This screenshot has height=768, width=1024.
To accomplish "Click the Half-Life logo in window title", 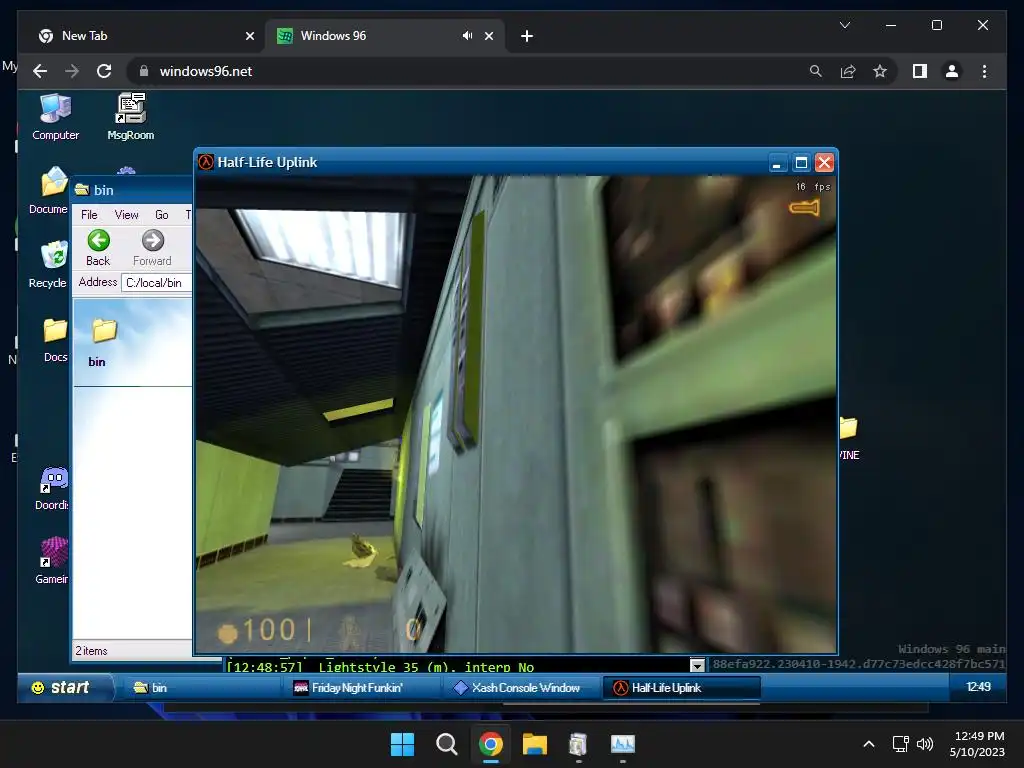I will (x=206, y=162).
